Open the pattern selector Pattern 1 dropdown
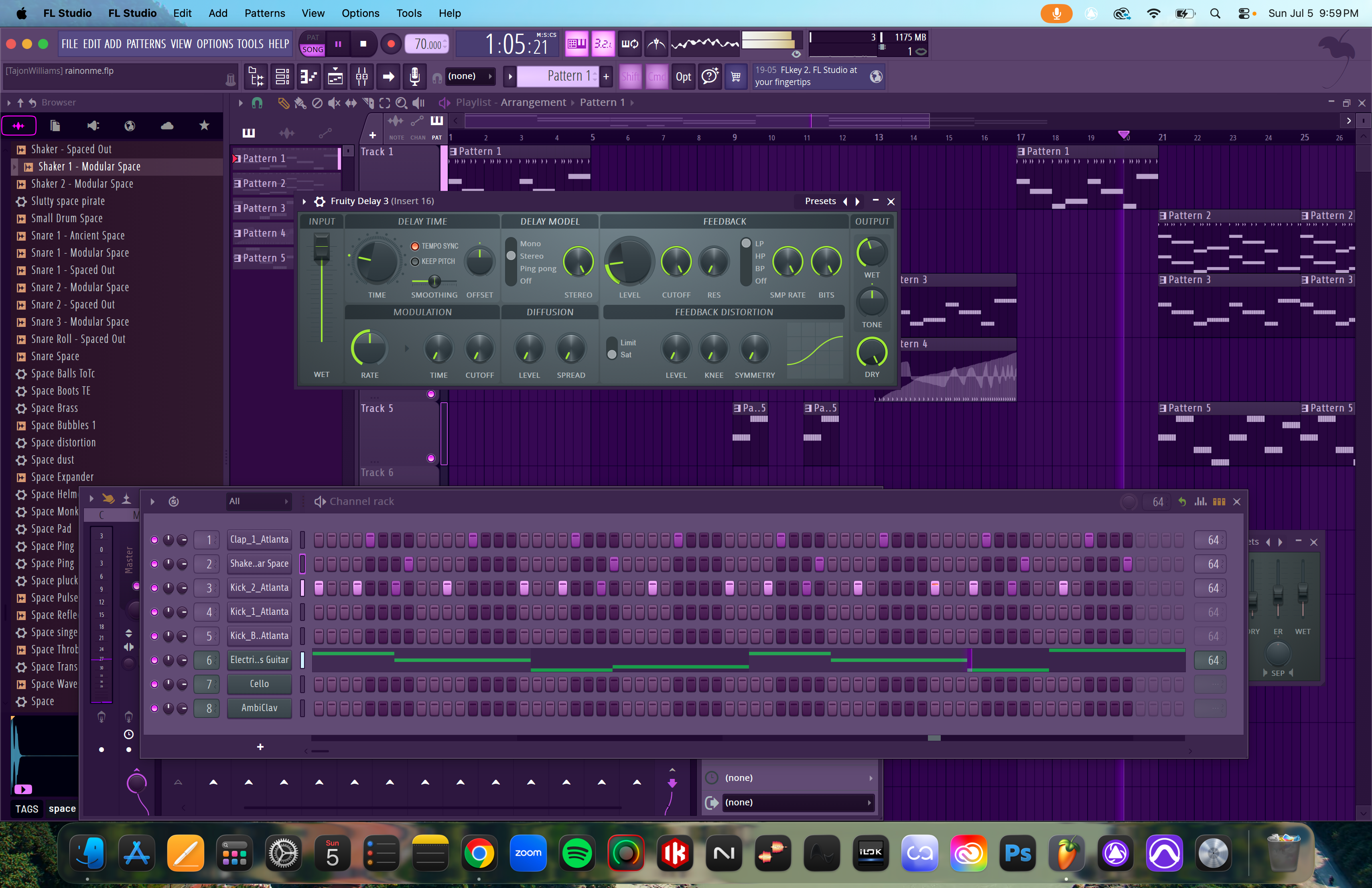Image resolution: width=1372 pixels, height=888 pixels. point(558,76)
